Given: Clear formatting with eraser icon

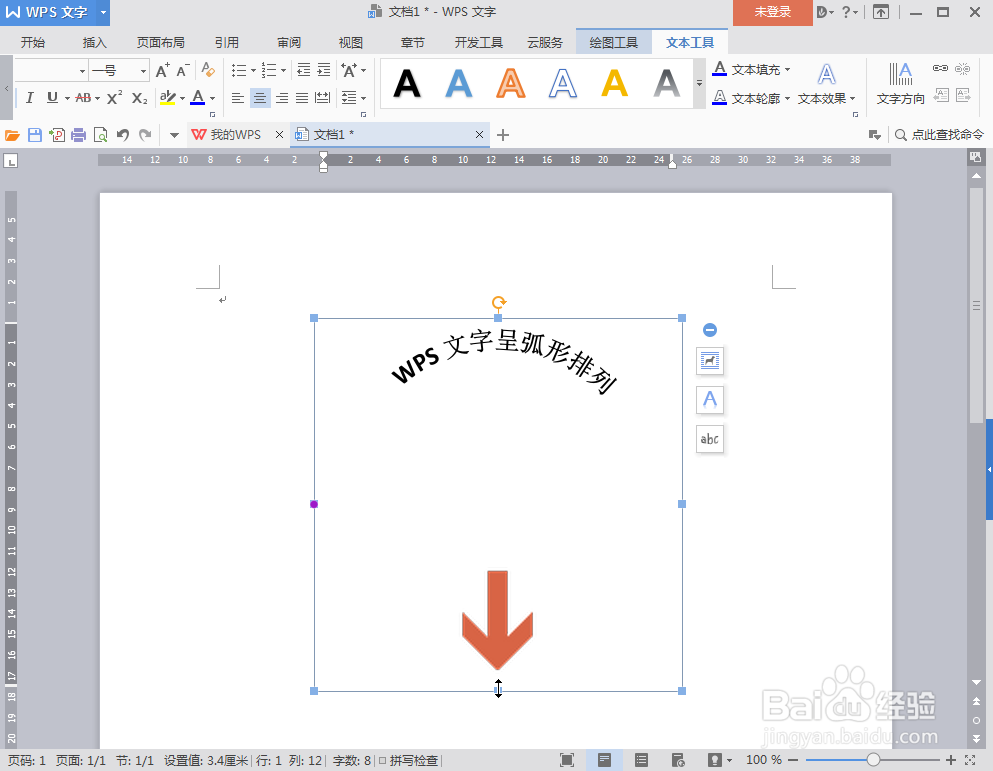Looking at the screenshot, I should click(208, 70).
